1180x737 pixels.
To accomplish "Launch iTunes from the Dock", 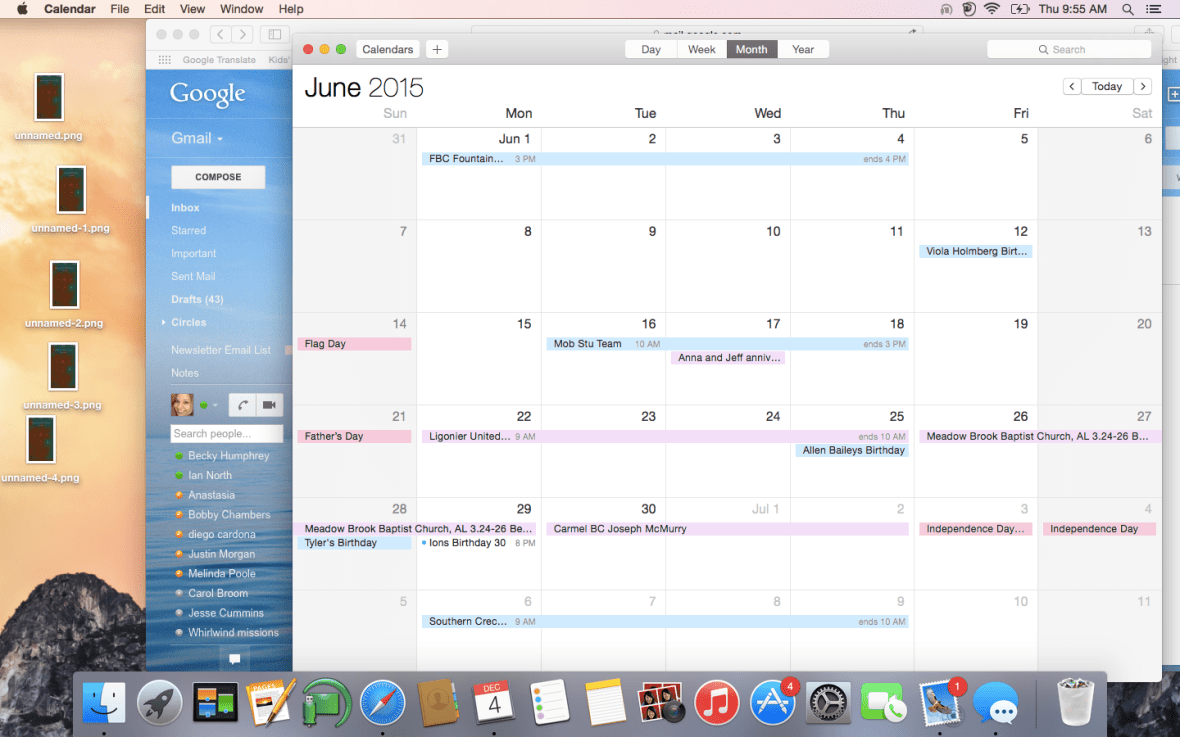I will pyautogui.click(x=718, y=702).
